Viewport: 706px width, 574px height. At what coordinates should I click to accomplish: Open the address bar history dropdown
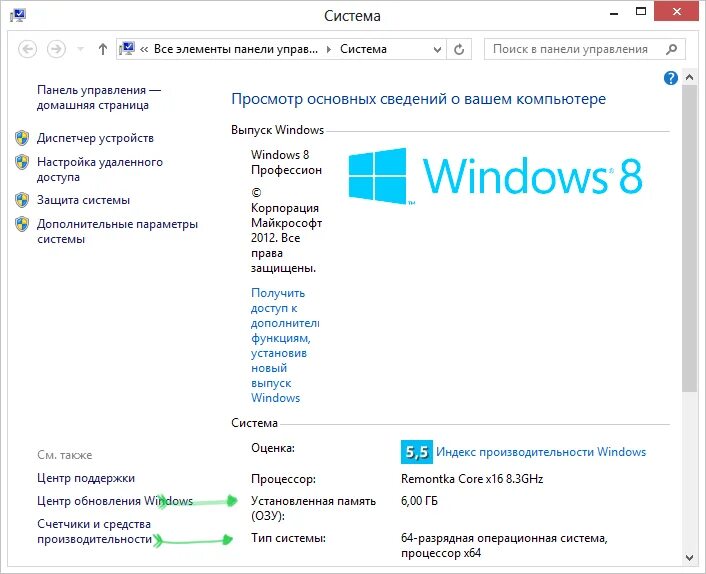(x=437, y=49)
